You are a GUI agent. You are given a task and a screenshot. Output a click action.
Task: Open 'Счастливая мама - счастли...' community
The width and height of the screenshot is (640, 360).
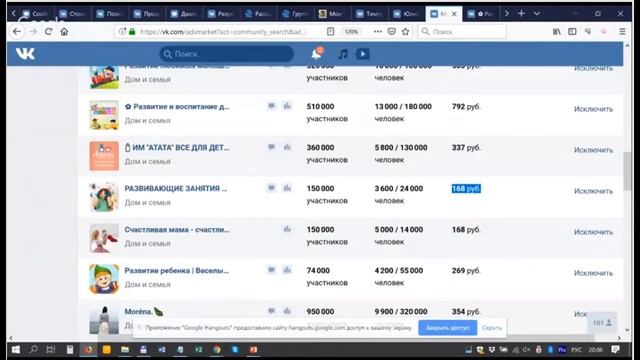coord(177,230)
